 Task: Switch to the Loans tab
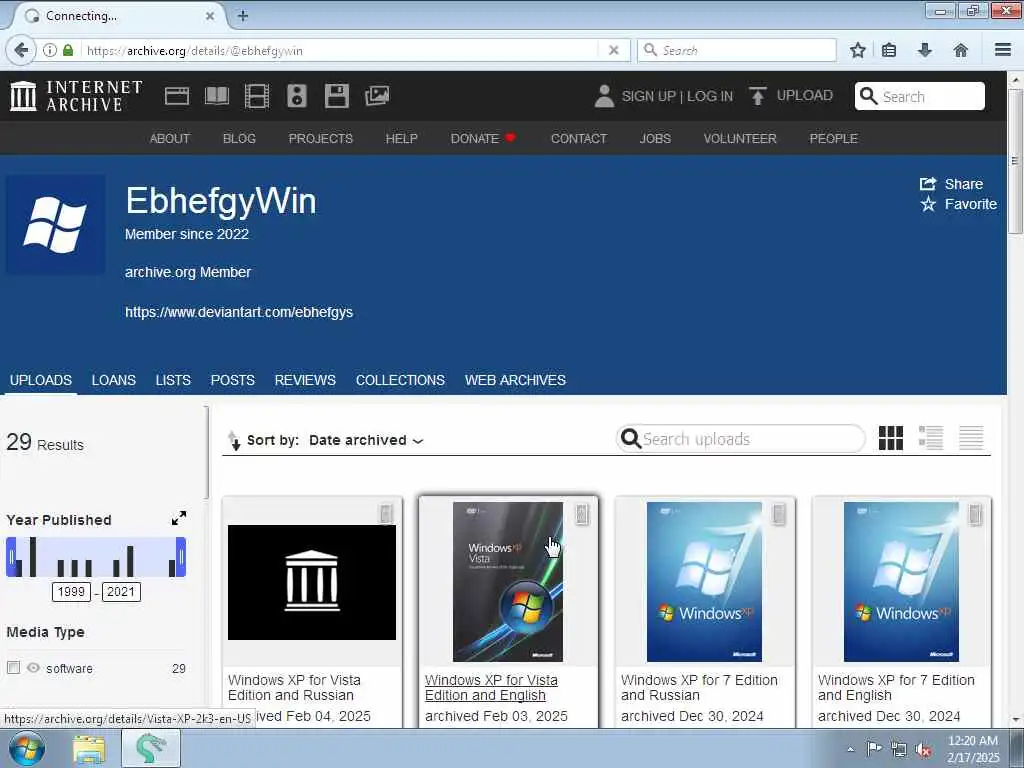(114, 380)
